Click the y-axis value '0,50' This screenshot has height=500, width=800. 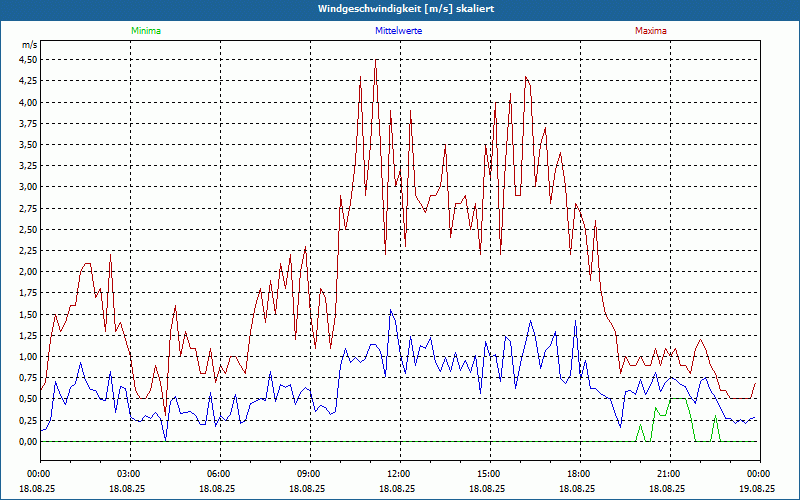coord(28,399)
